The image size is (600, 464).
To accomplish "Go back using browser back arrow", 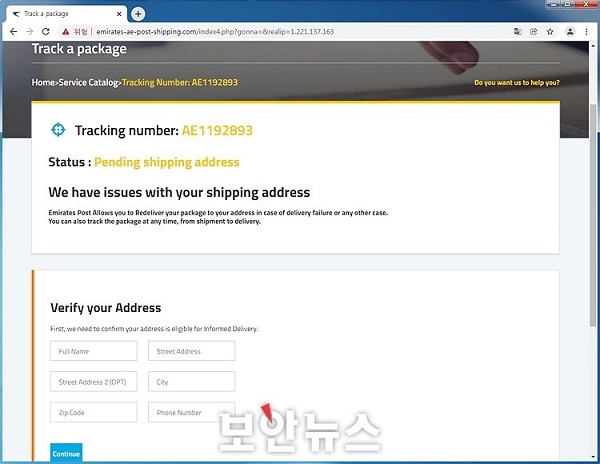I will pyautogui.click(x=13, y=32).
